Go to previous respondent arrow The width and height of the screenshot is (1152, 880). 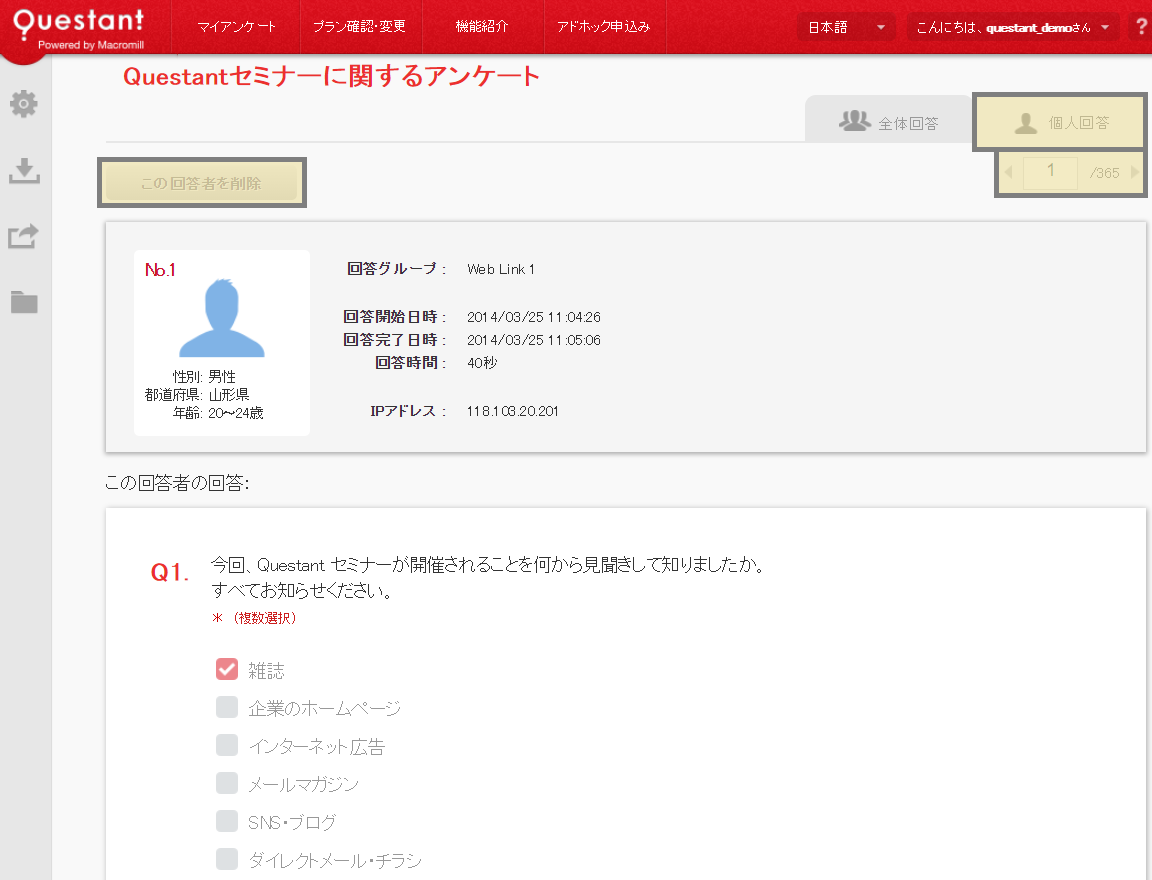click(x=1008, y=172)
